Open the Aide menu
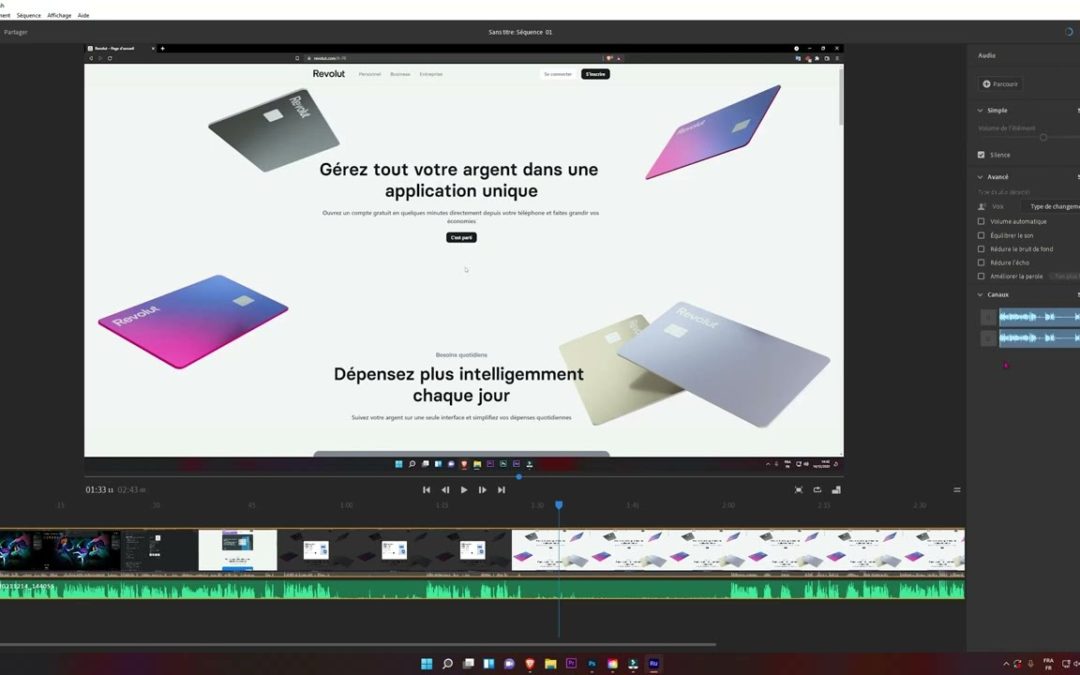1080x675 pixels. pos(83,15)
